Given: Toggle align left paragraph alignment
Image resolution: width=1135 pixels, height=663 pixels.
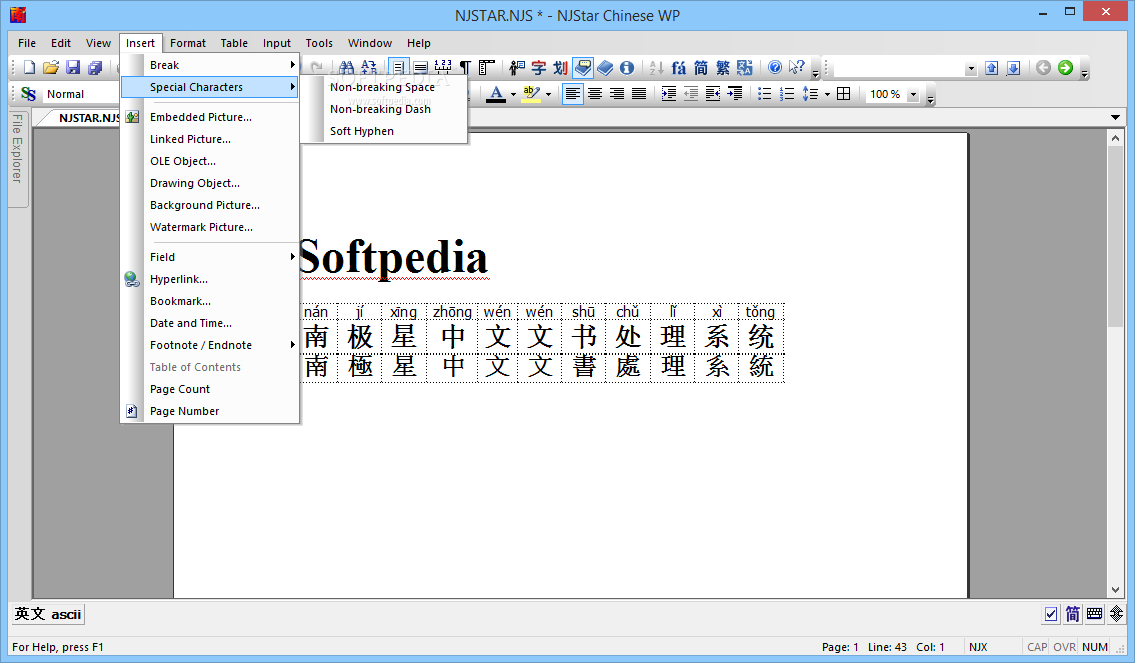Looking at the screenshot, I should [573, 93].
